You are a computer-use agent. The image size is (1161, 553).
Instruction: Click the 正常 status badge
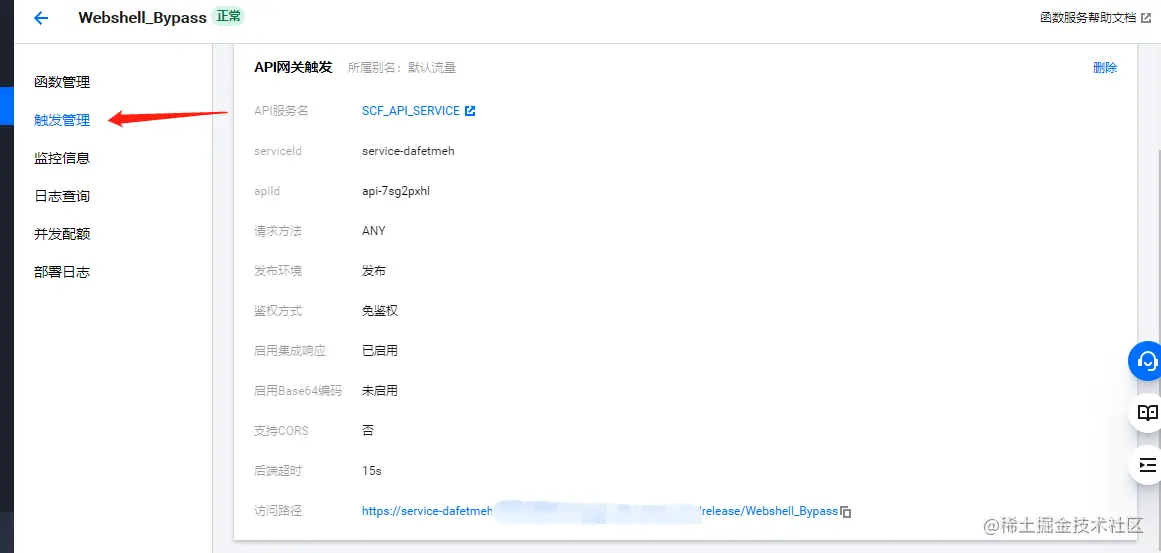[x=228, y=16]
